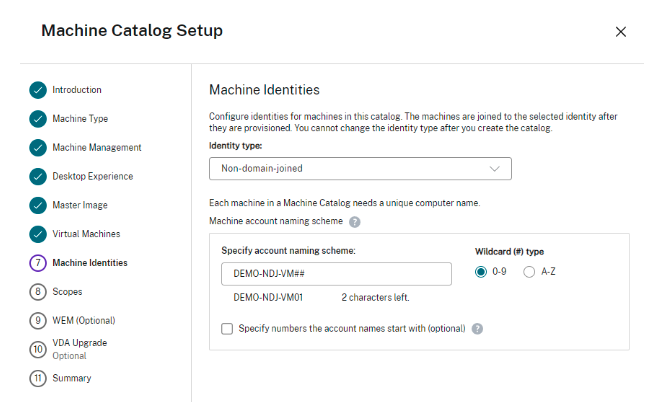666x407 pixels.
Task: Select the 0-9 wildcard type
Action: pyautogui.click(x=482, y=272)
